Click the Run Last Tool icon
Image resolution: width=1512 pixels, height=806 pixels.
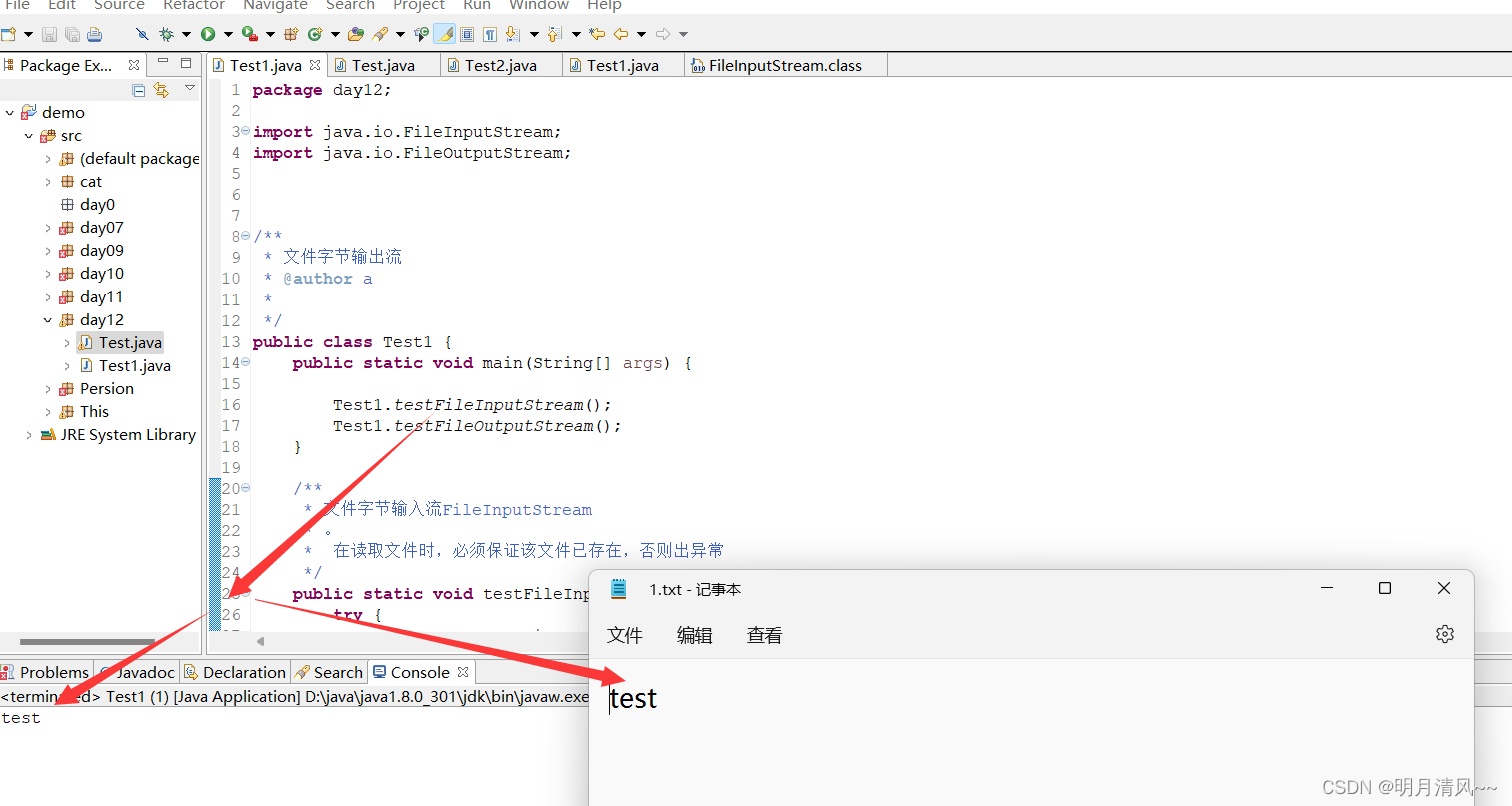point(251,34)
